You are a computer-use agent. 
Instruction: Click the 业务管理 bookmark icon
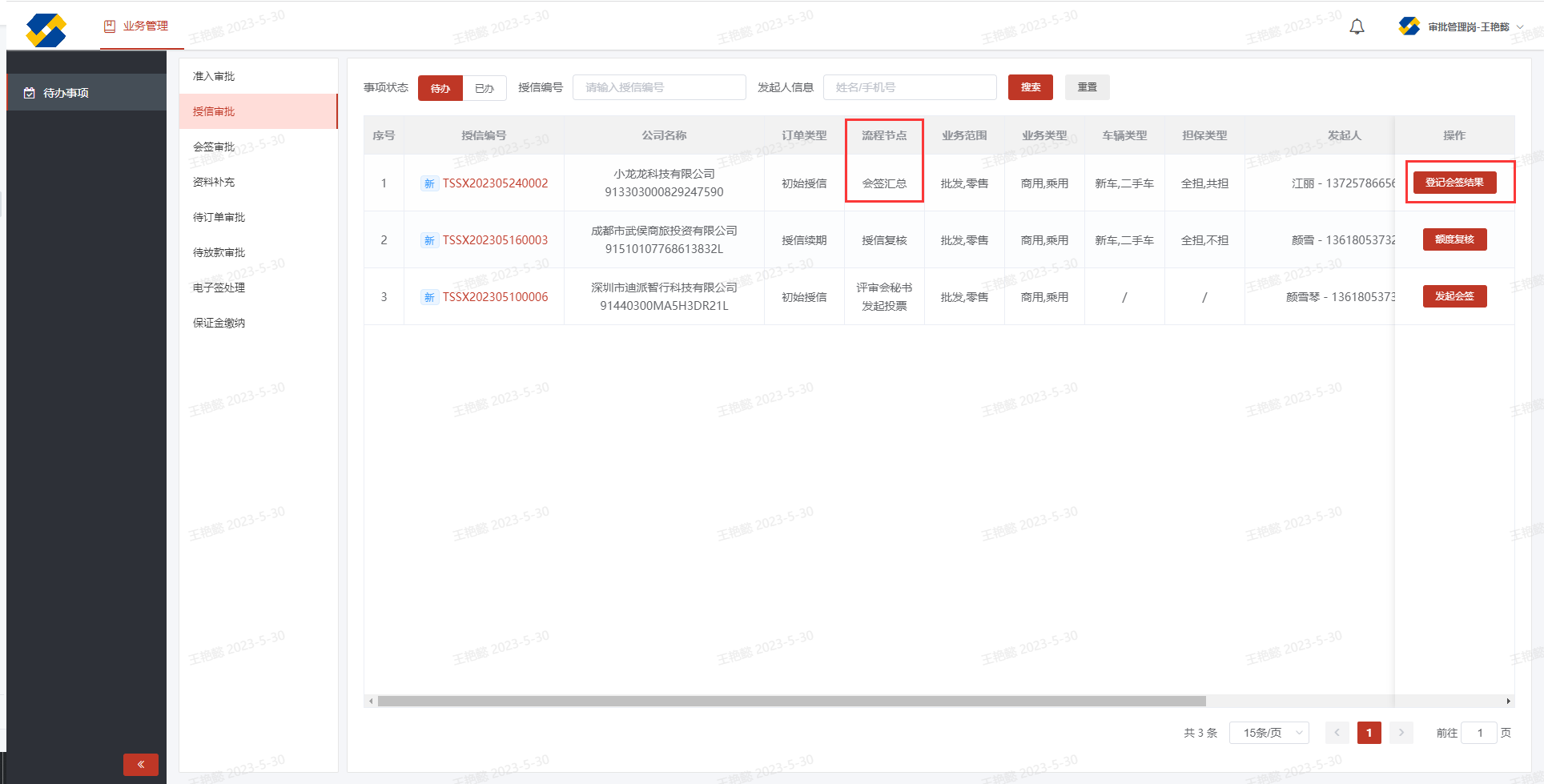tap(110, 26)
